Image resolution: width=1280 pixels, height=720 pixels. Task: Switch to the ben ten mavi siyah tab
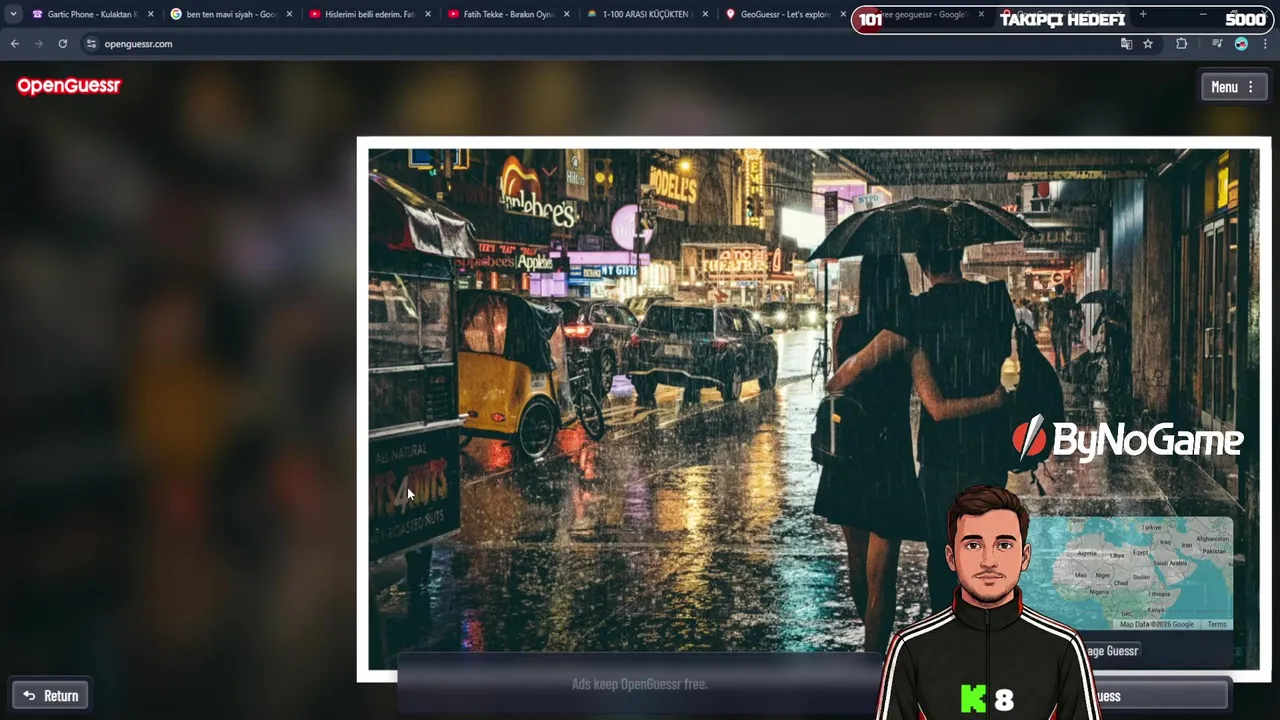(229, 15)
